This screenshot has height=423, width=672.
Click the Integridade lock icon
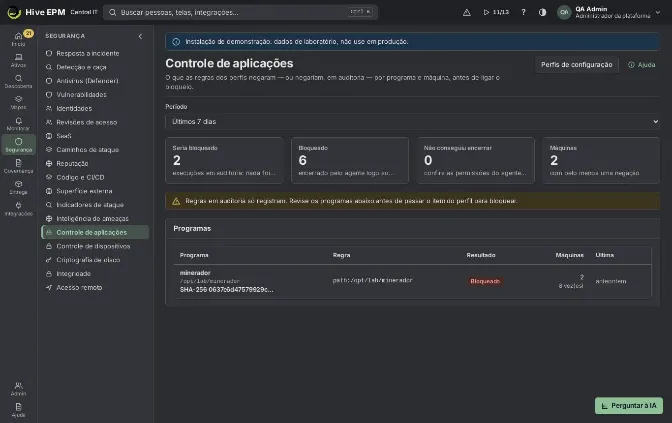[49, 273]
